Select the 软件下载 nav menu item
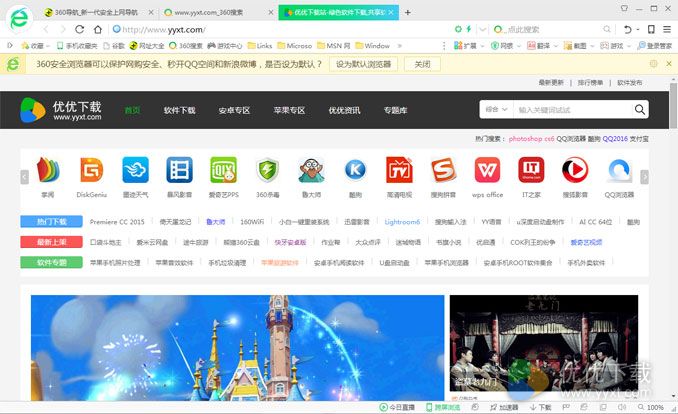Image resolution: width=678 pixels, height=414 pixels. tap(179, 110)
